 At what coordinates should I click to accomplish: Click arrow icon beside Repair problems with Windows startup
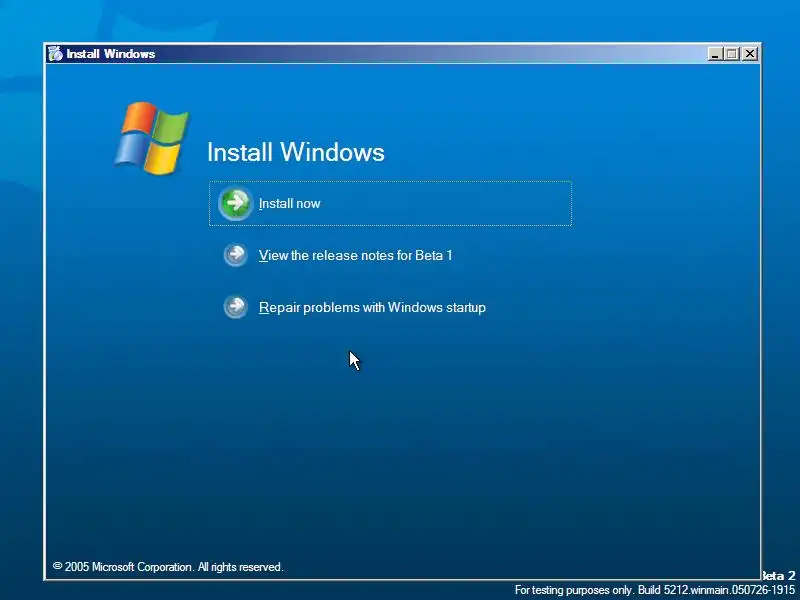(x=236, y=307)
